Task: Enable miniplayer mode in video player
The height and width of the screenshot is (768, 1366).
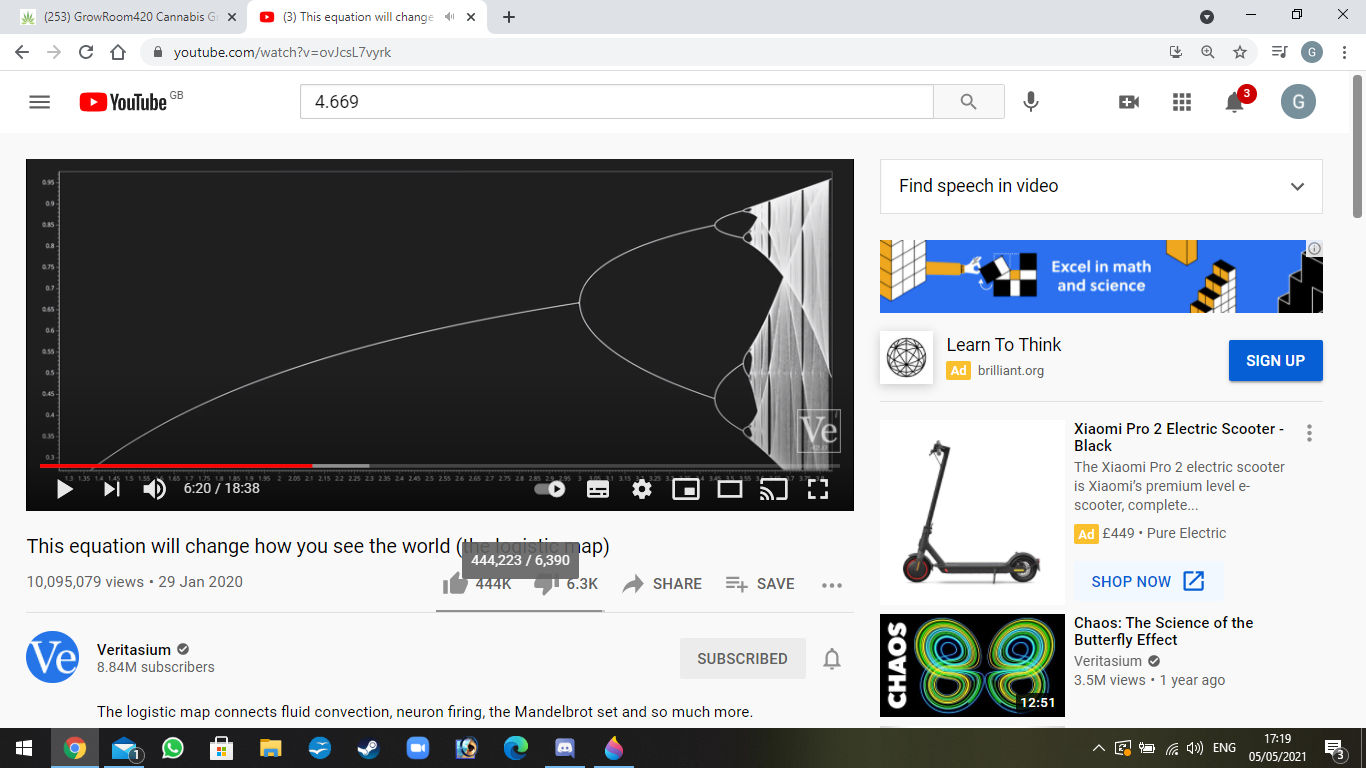Action: [686, 489]
